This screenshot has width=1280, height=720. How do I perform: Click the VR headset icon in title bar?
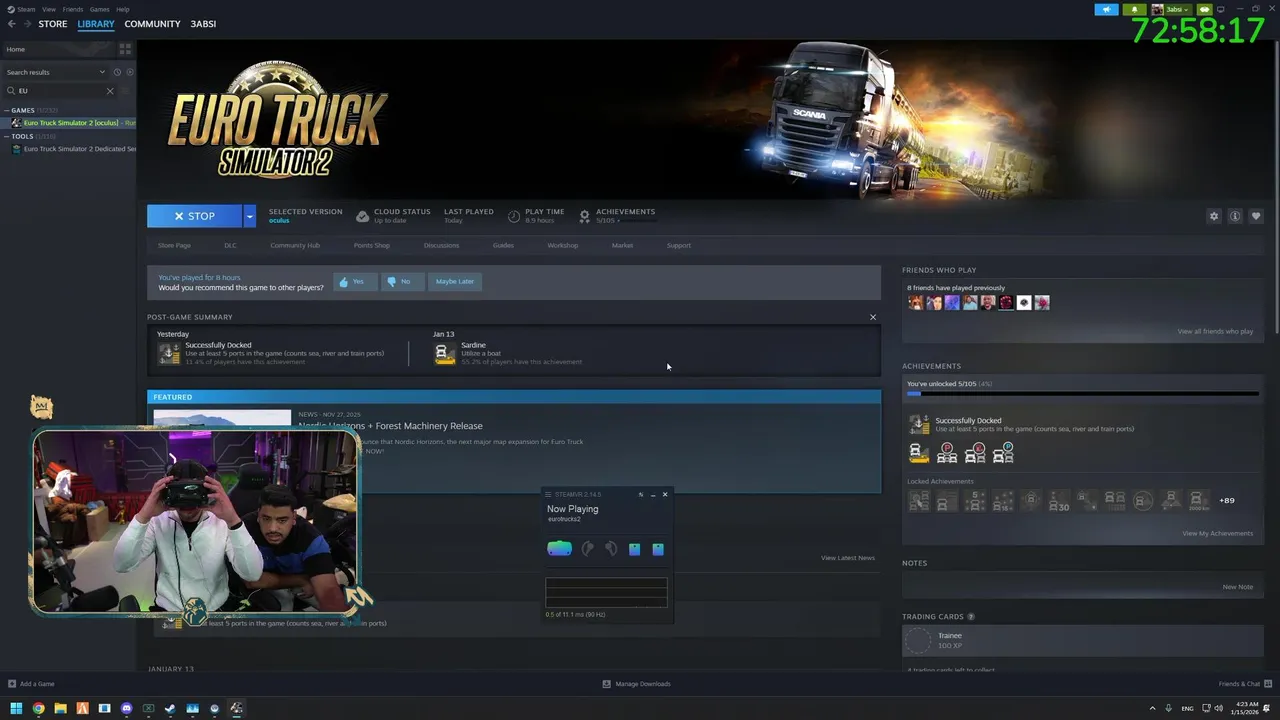[x=1204, y=9]
